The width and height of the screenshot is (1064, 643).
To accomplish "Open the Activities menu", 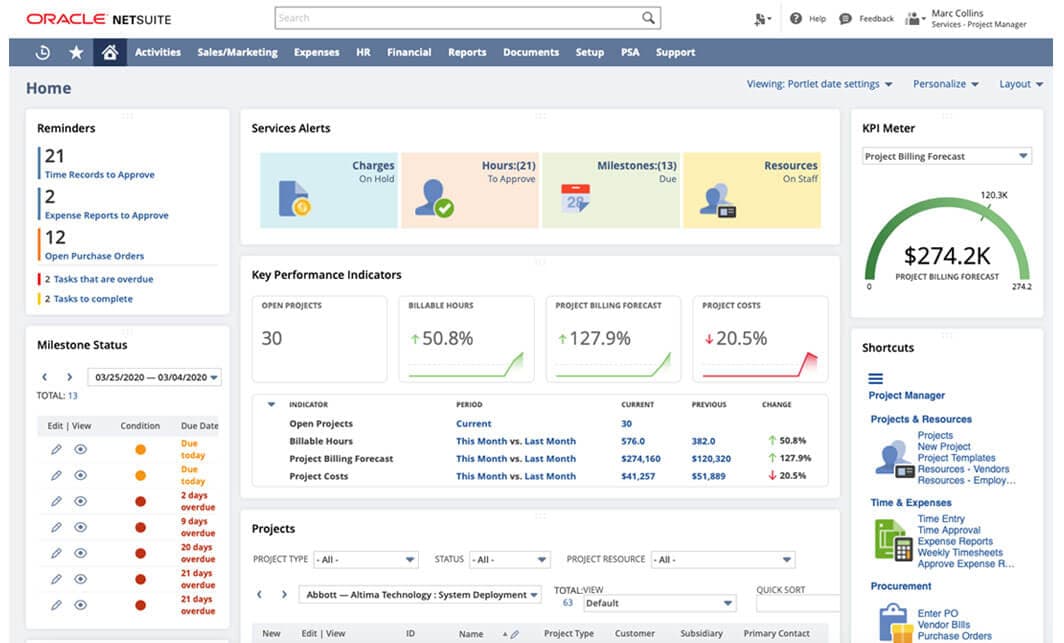I will [x=158, y=52].
